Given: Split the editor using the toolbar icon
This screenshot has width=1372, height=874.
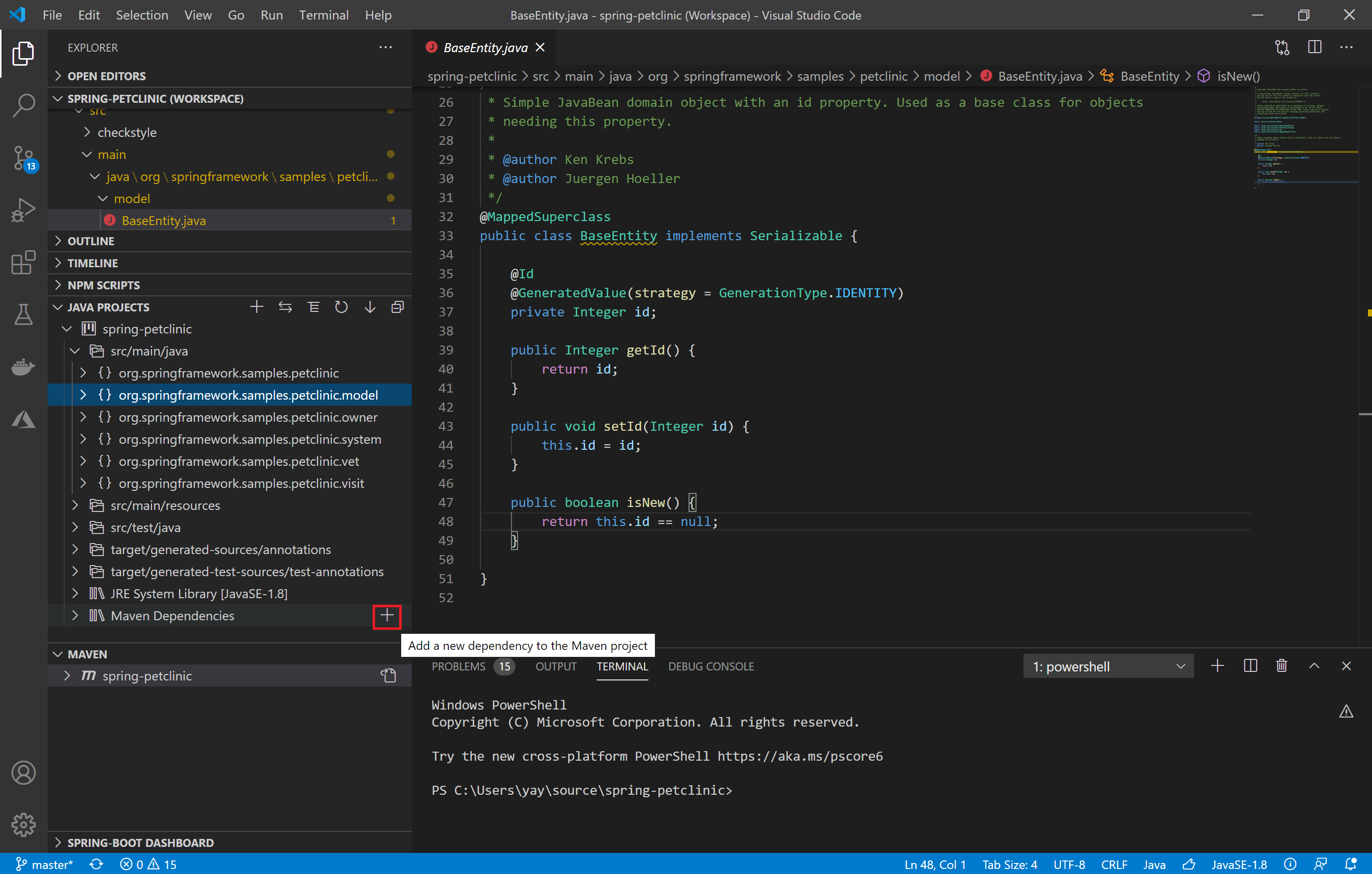Looking at the screenshot, I should coord(1314,47).
